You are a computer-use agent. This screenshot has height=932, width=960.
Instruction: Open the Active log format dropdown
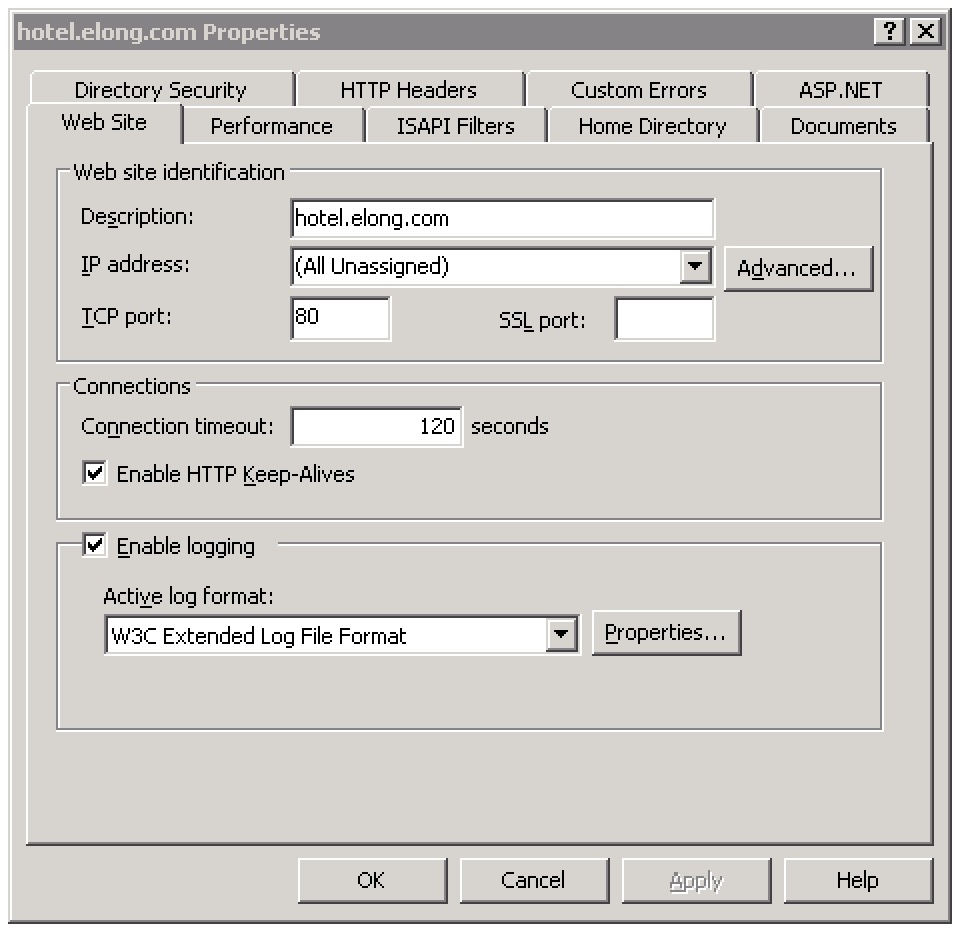tap(562, 635)
